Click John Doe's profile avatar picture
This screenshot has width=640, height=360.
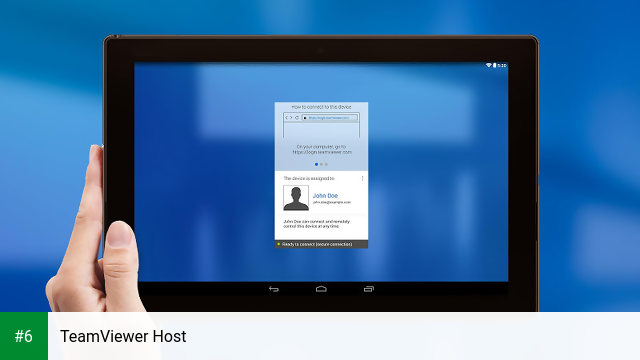[x=296, y=198]
